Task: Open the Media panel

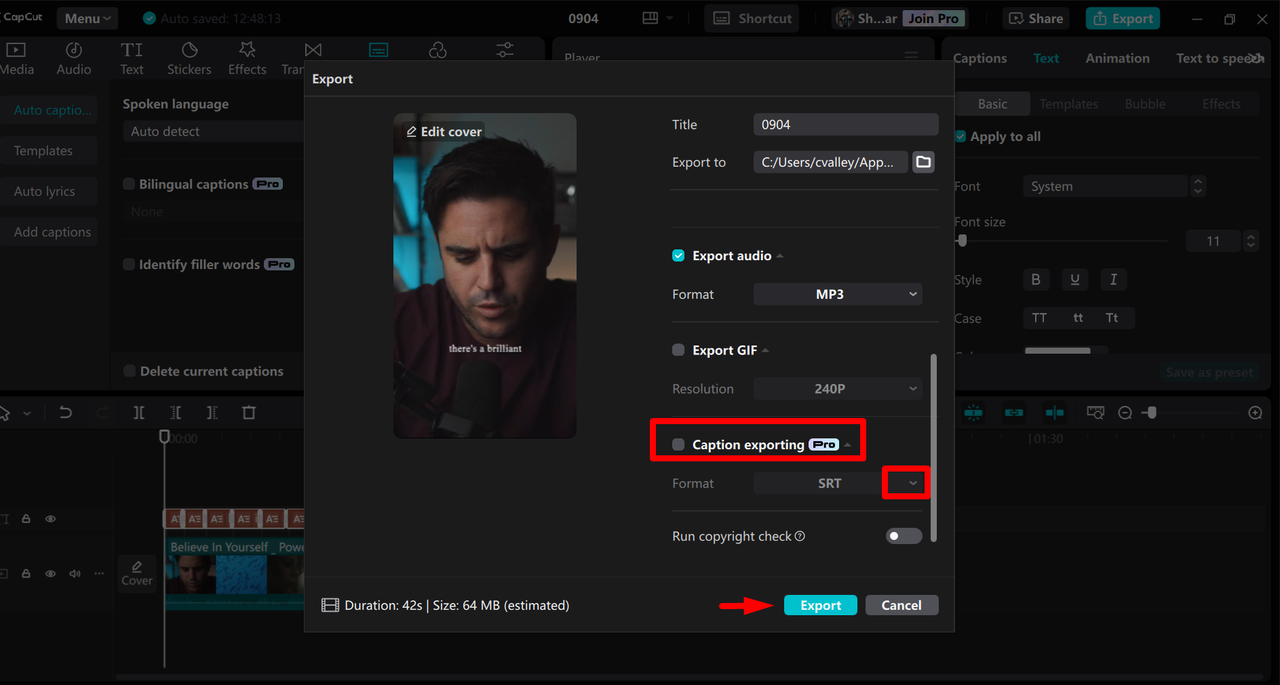Action: point(17,59)
